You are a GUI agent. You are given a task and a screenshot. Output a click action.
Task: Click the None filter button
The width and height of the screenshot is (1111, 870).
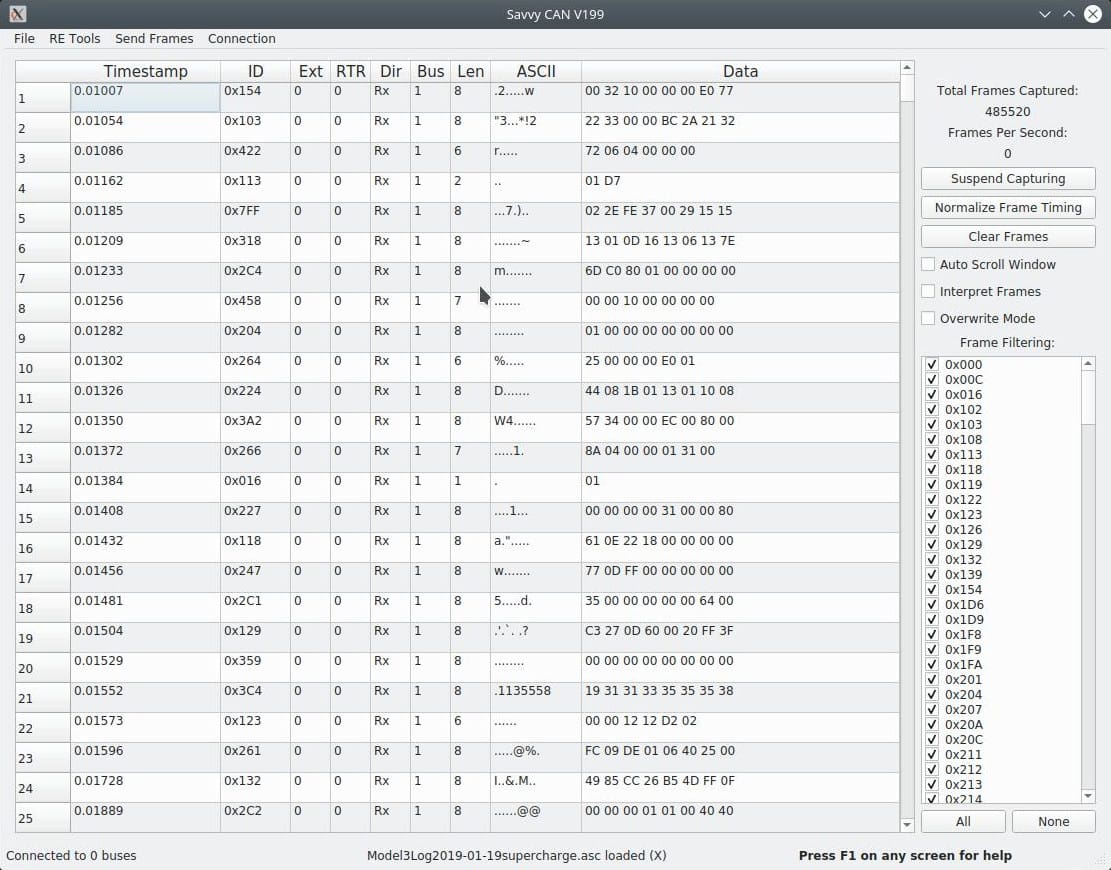1053,822
